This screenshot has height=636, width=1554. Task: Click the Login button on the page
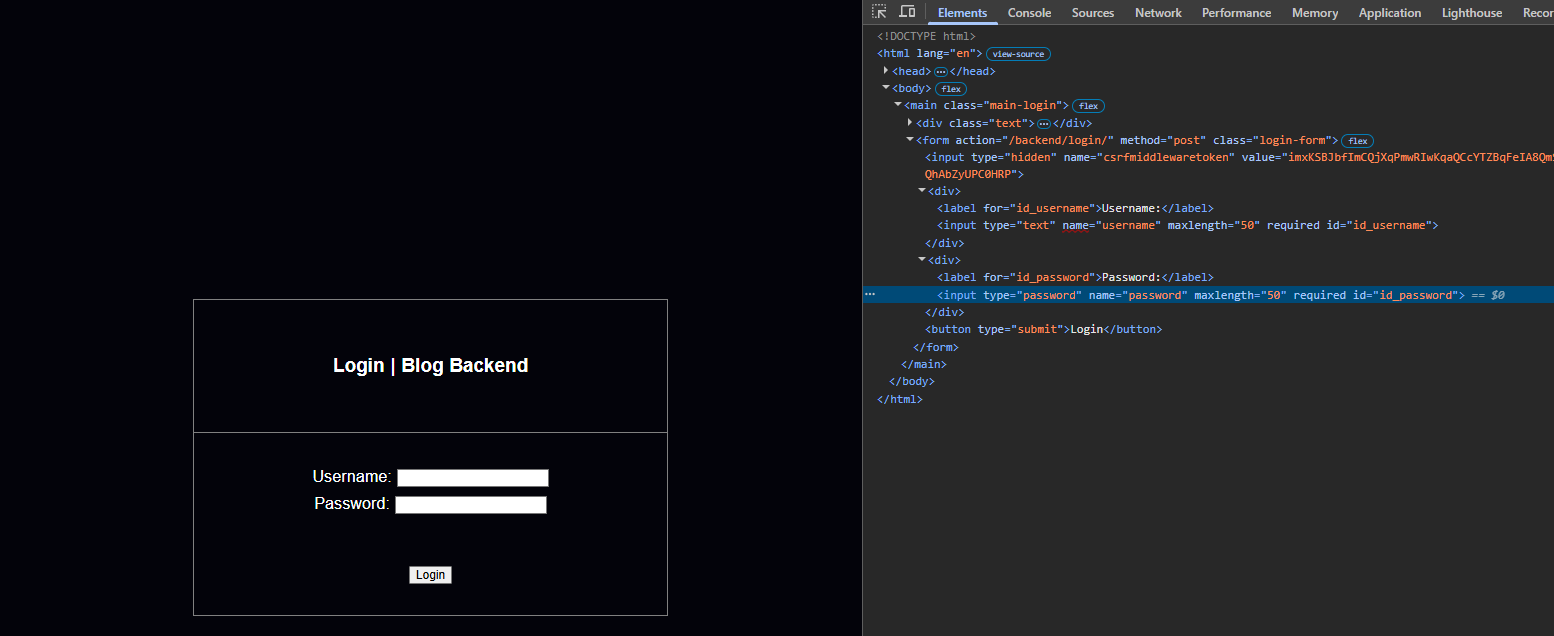pyautogui.click(x=430, y=575)
